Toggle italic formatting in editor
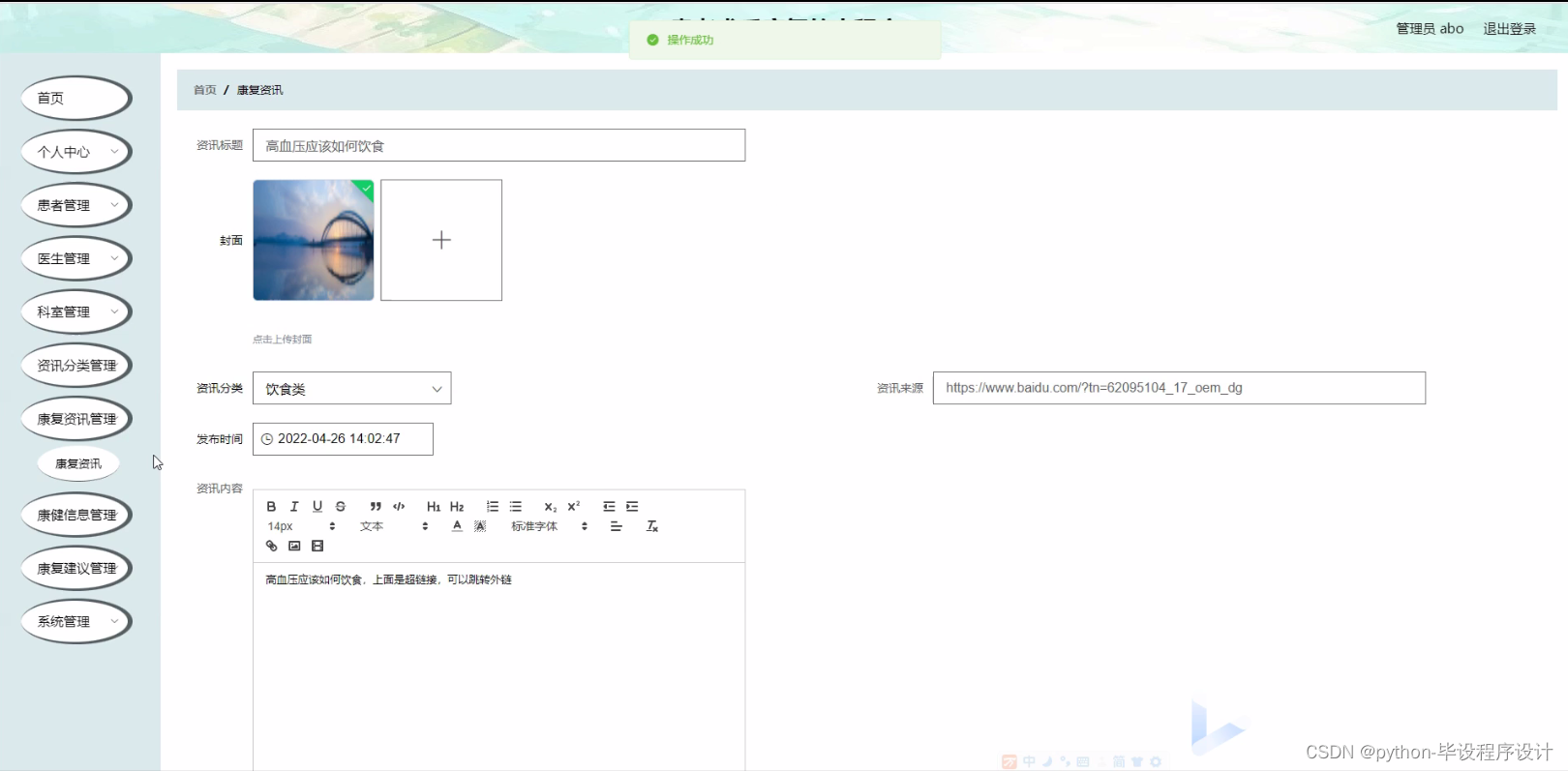This screenshot has width=1568, height=771. click(294, 506)
